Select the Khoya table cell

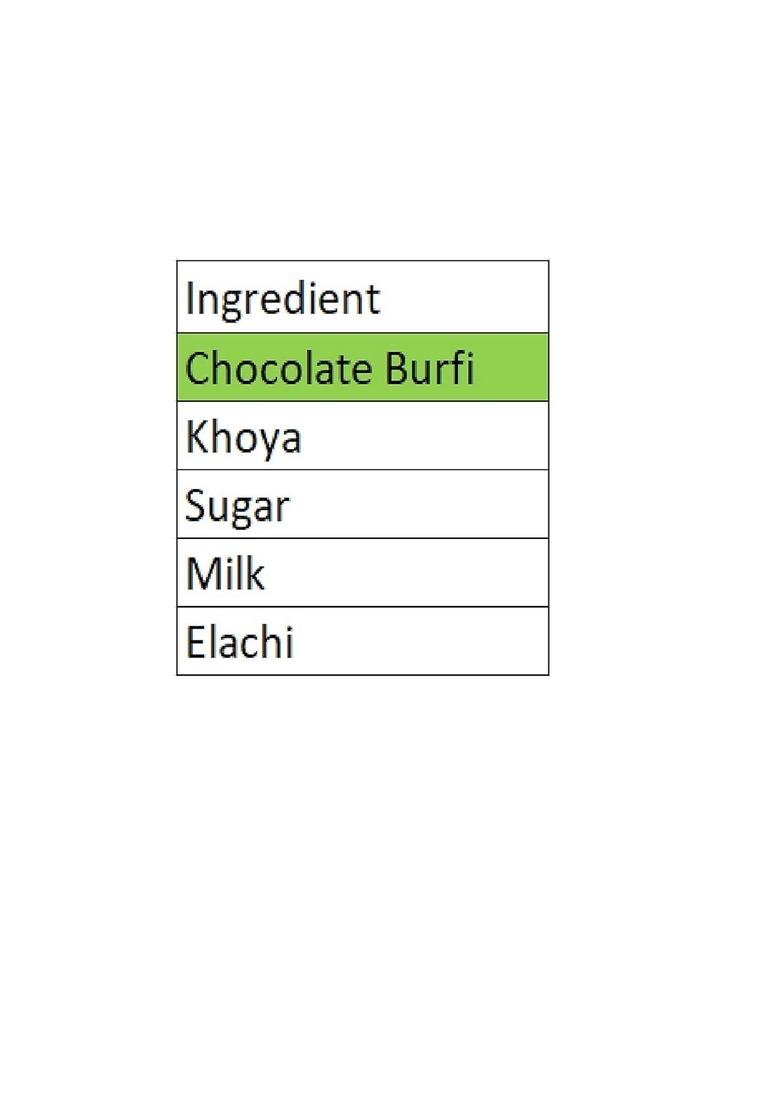click(362, 436)
